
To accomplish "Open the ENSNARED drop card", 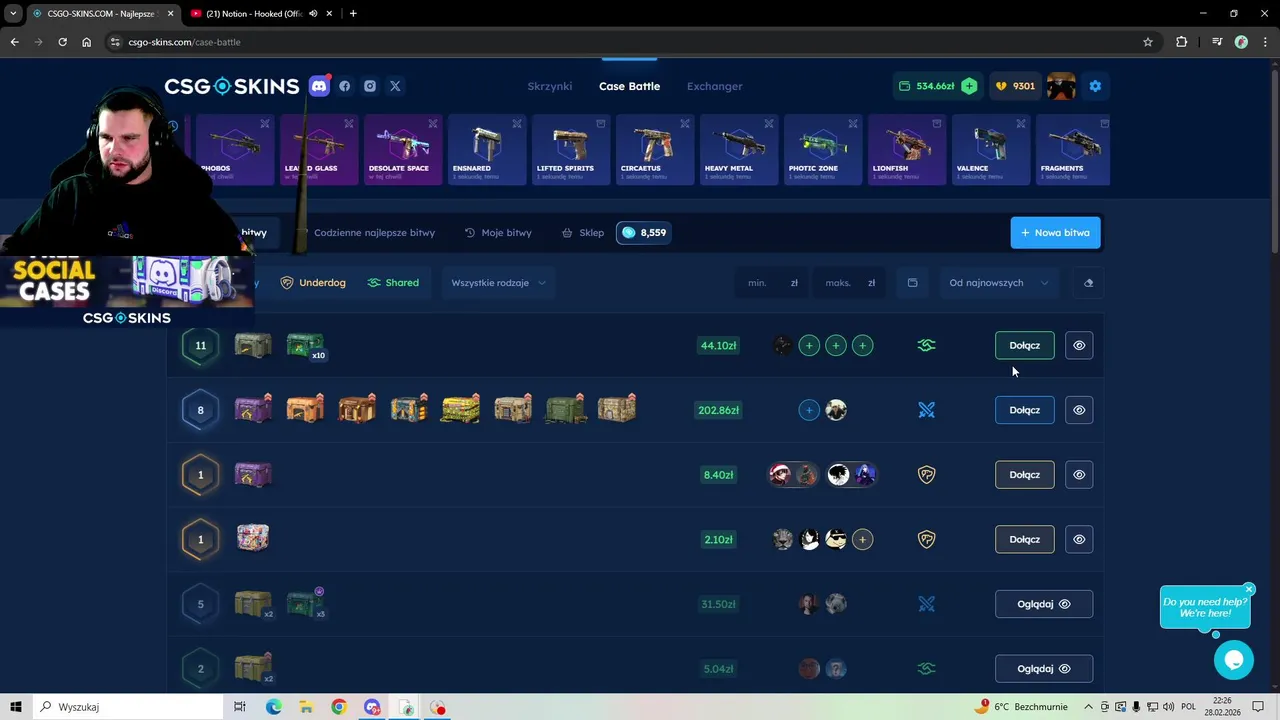I will tap(487, 150).
